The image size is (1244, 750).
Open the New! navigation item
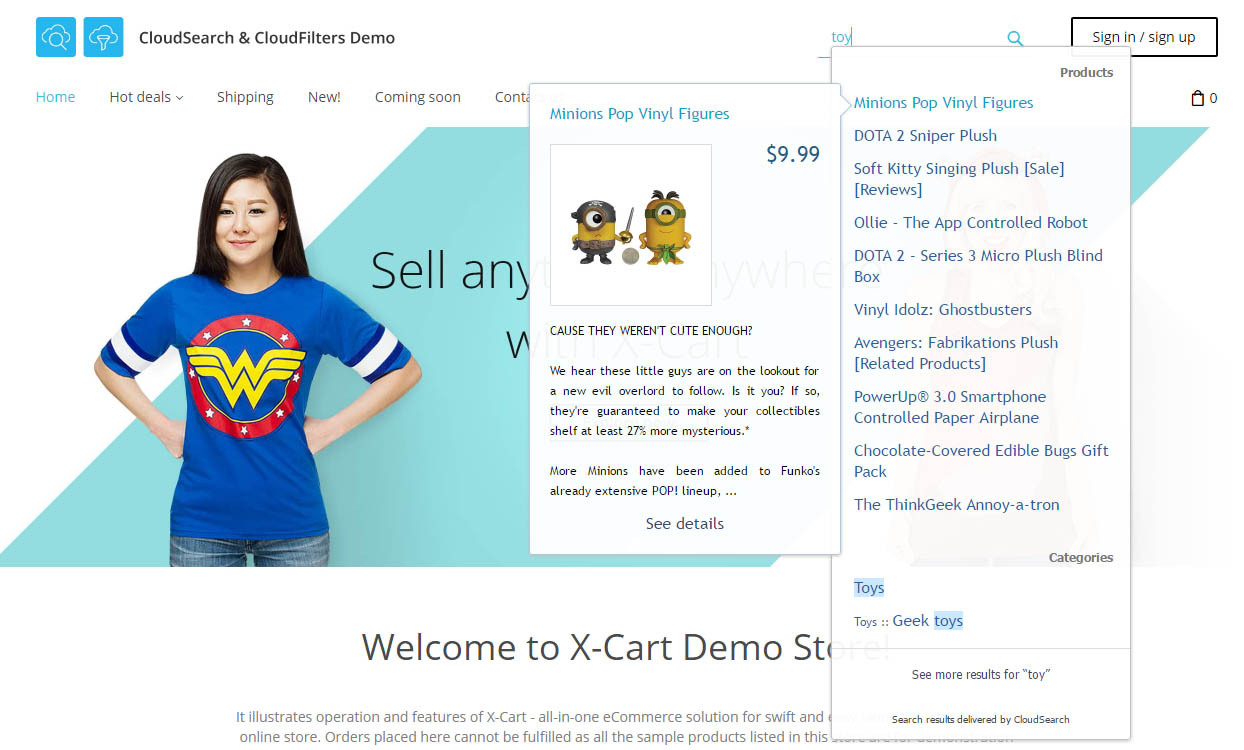click(323, 97)
